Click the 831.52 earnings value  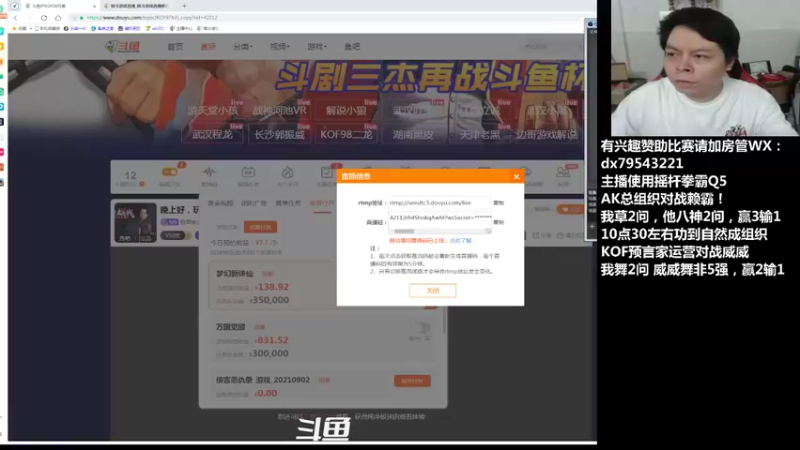pos(272,340)
